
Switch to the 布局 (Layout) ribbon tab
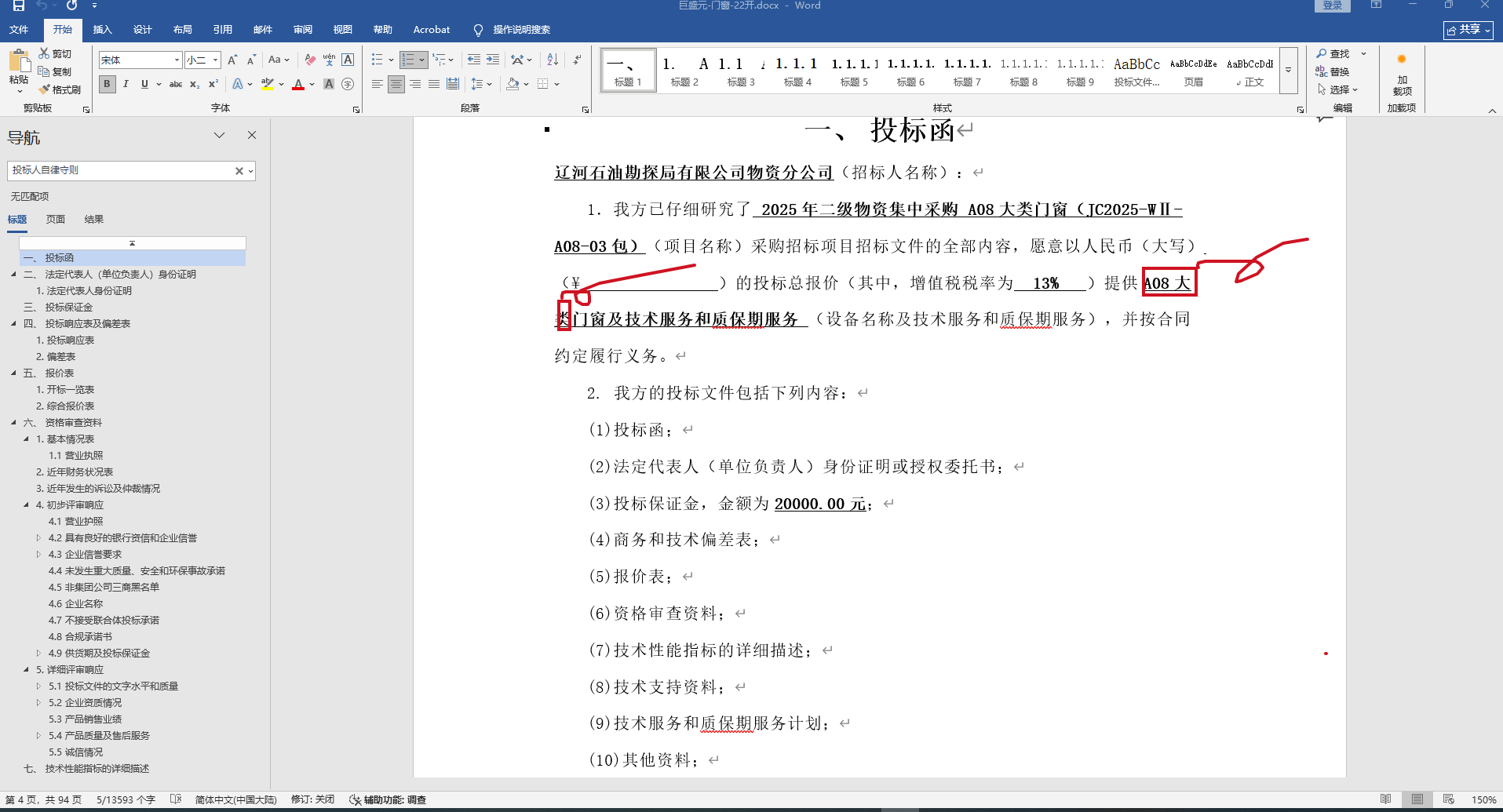182,30
